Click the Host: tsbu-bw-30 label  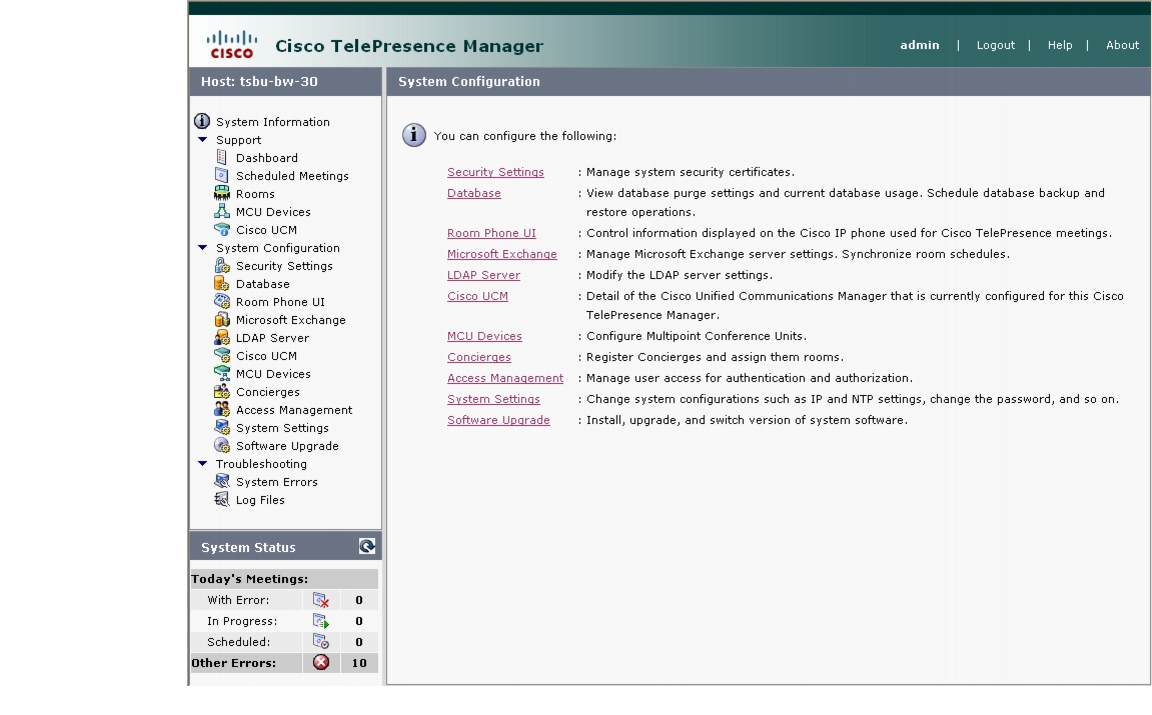259,82
